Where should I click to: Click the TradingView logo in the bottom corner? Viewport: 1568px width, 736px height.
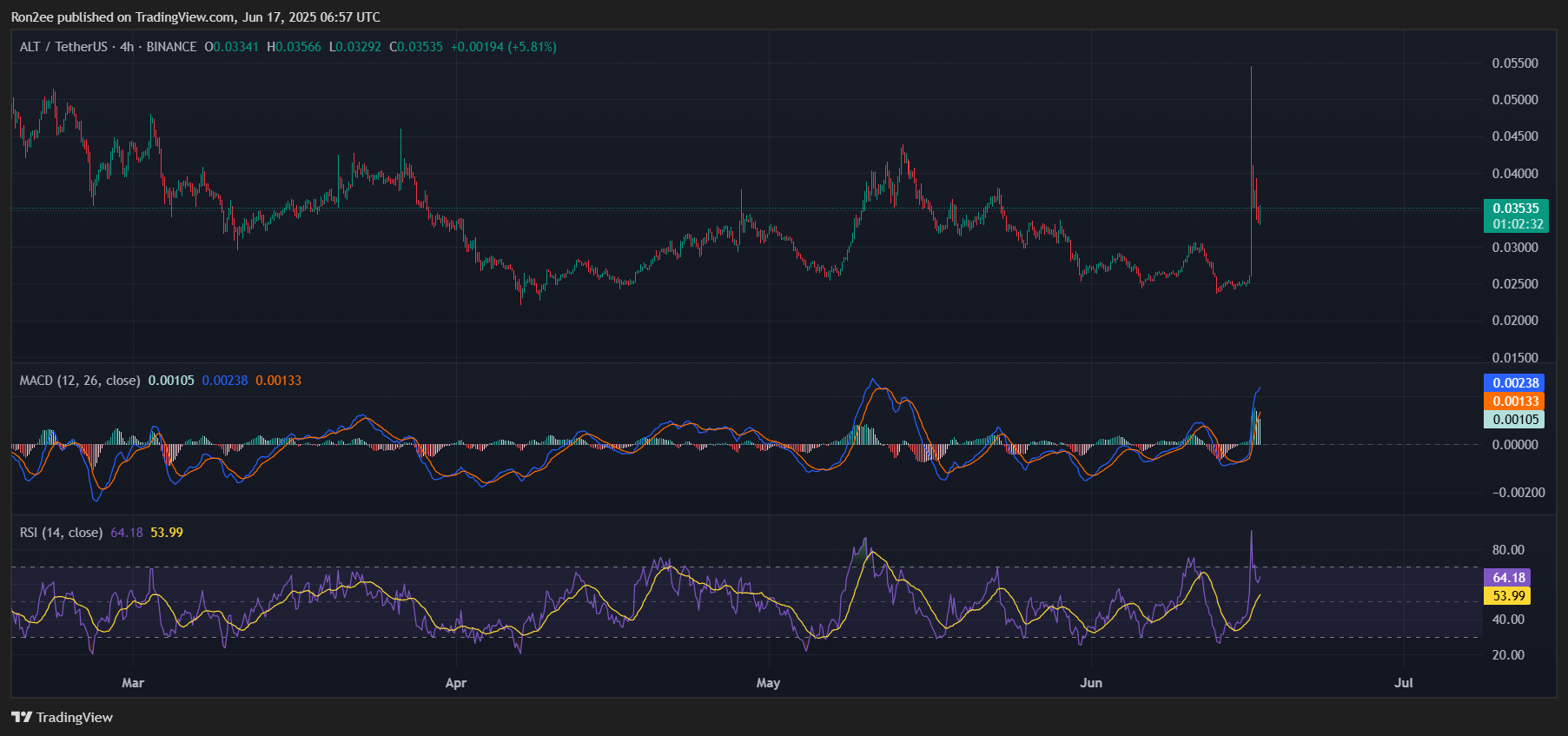62,717
